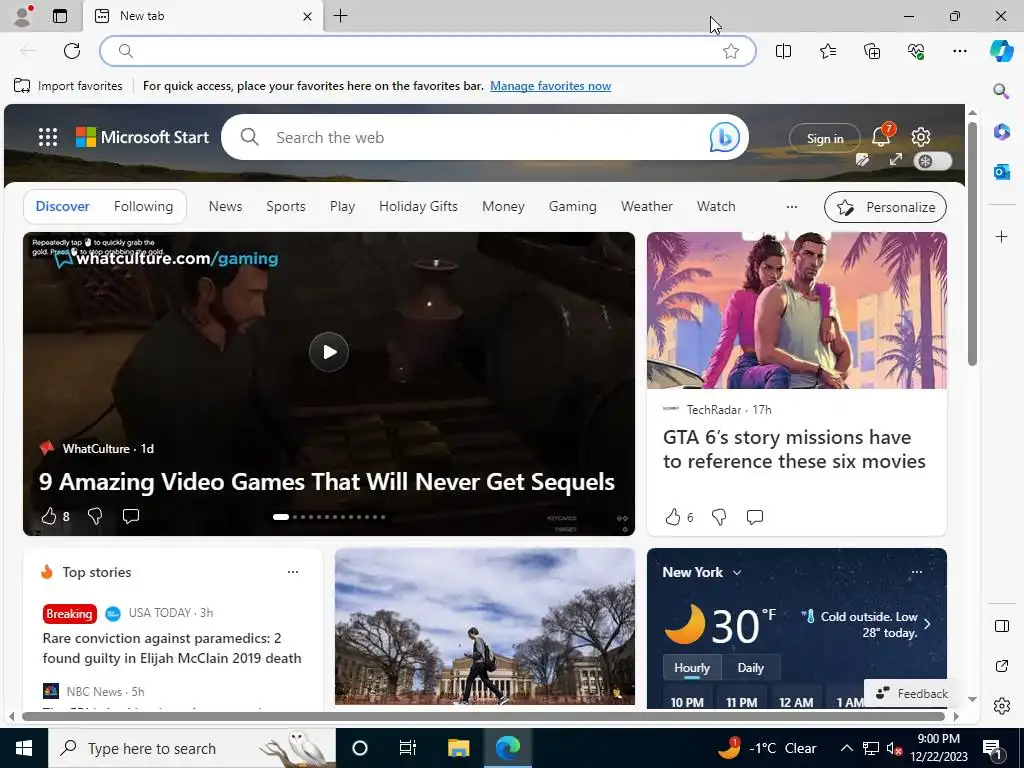Viewport: 1024px width, 768px height.
Task: Open the Feedback button
Action: coord(912,694)
